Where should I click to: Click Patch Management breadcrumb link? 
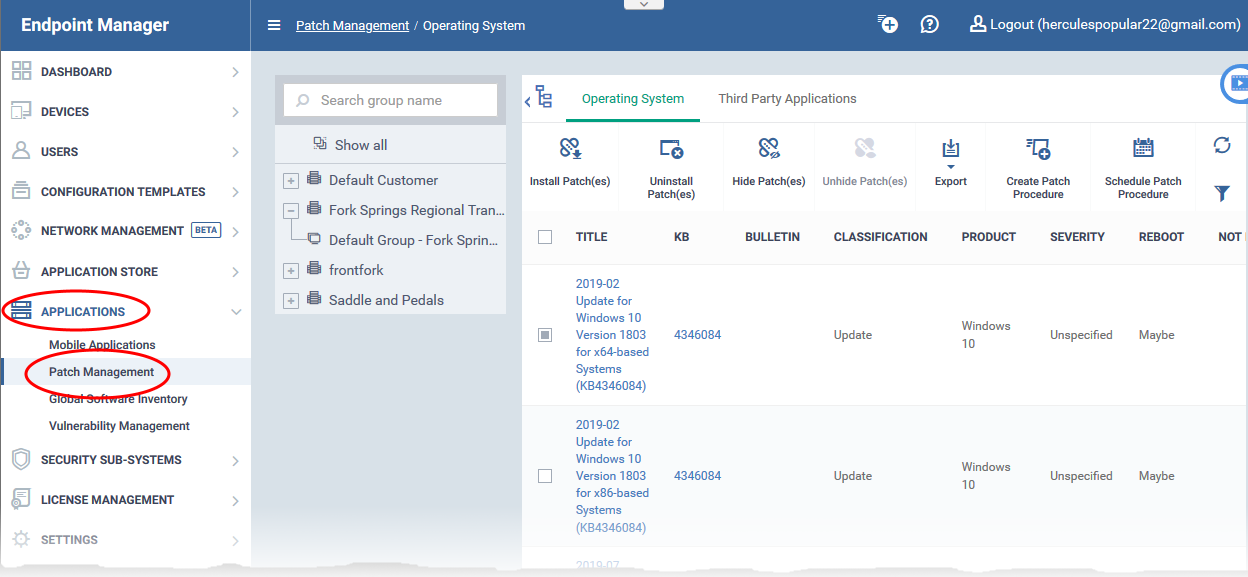pyautogui.click(x=352, y=25)
